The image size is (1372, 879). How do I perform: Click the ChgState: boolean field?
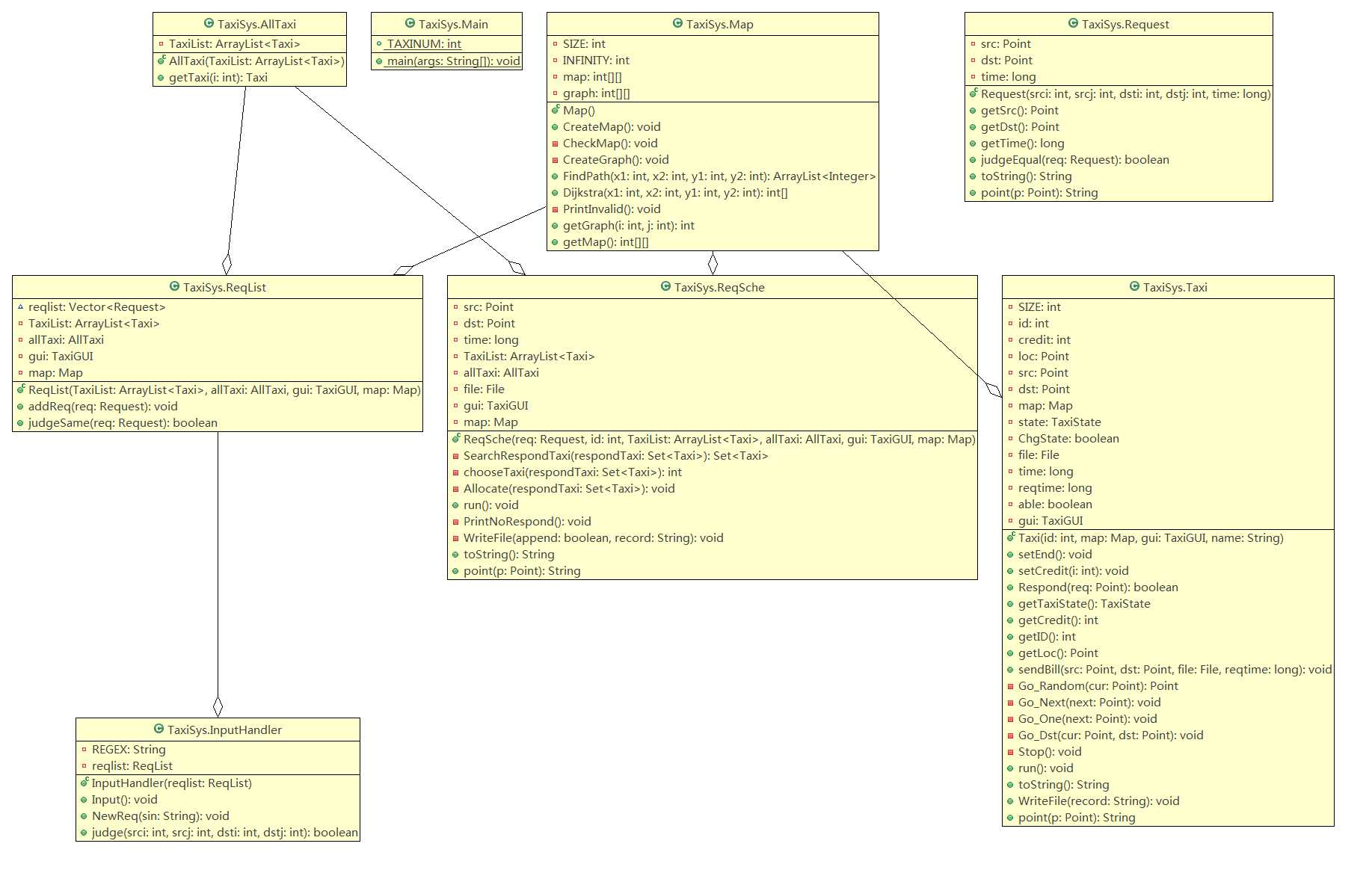click(1068, 439)
